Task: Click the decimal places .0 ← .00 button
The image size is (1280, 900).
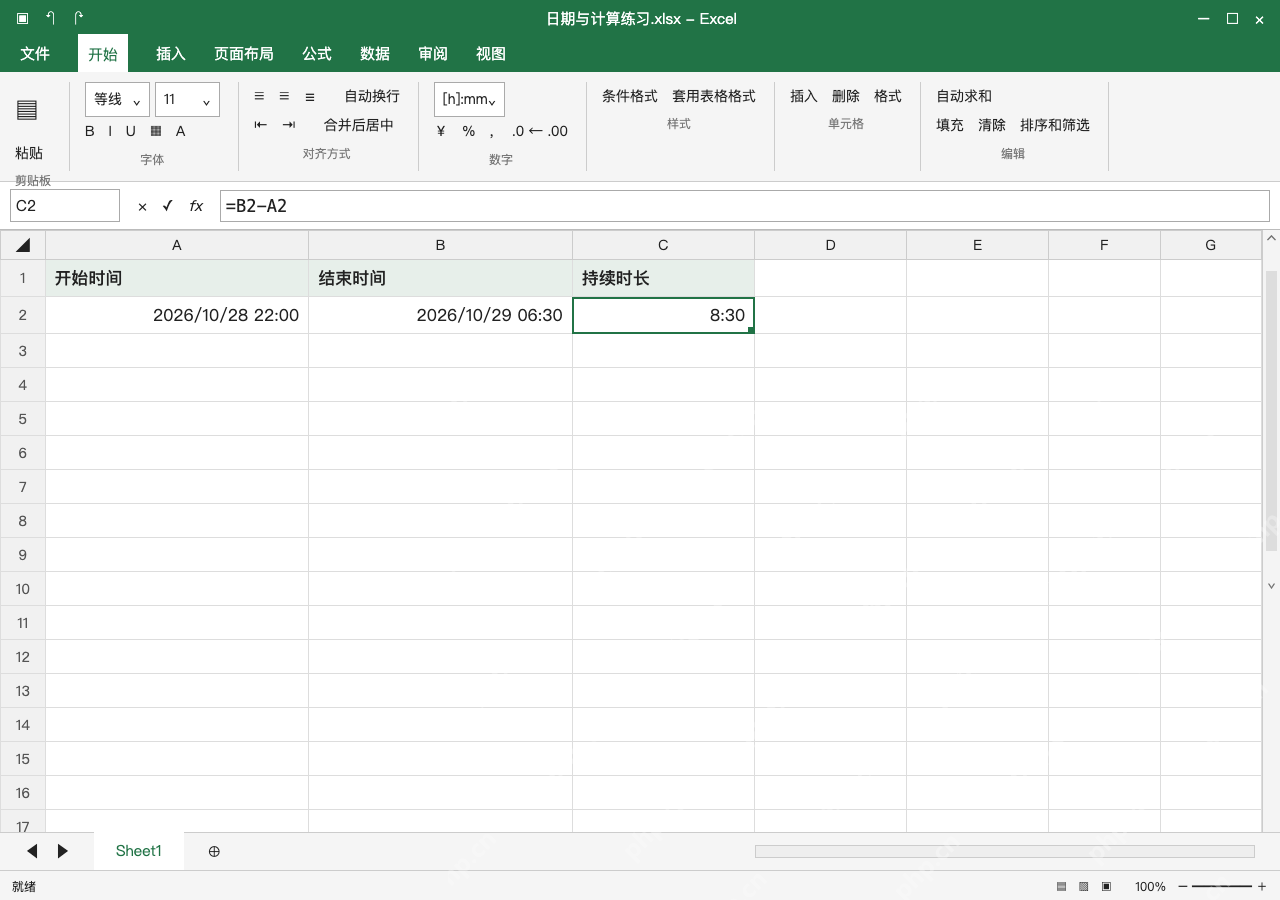Action: click(540, 131)
